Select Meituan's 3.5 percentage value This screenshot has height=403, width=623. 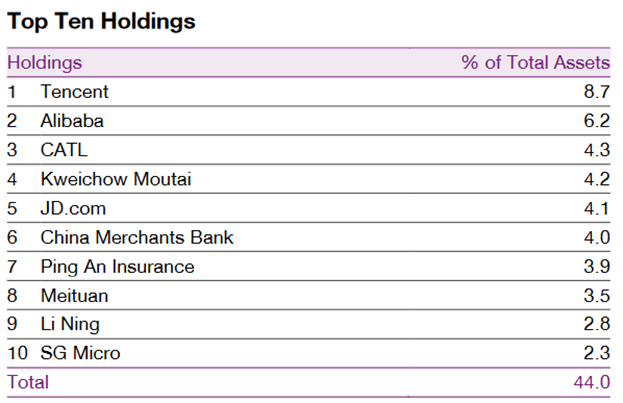point(597,296)
